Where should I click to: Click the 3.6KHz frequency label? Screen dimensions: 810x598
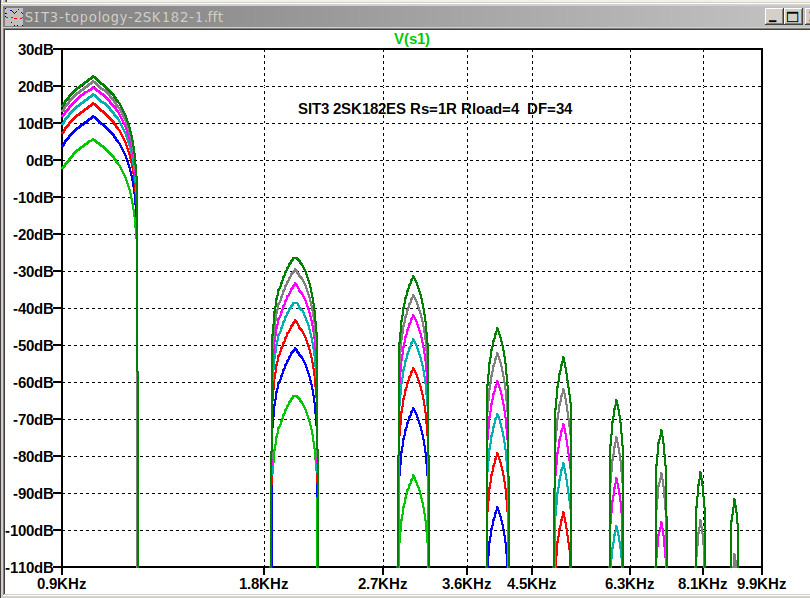click(x=466, y=584)
